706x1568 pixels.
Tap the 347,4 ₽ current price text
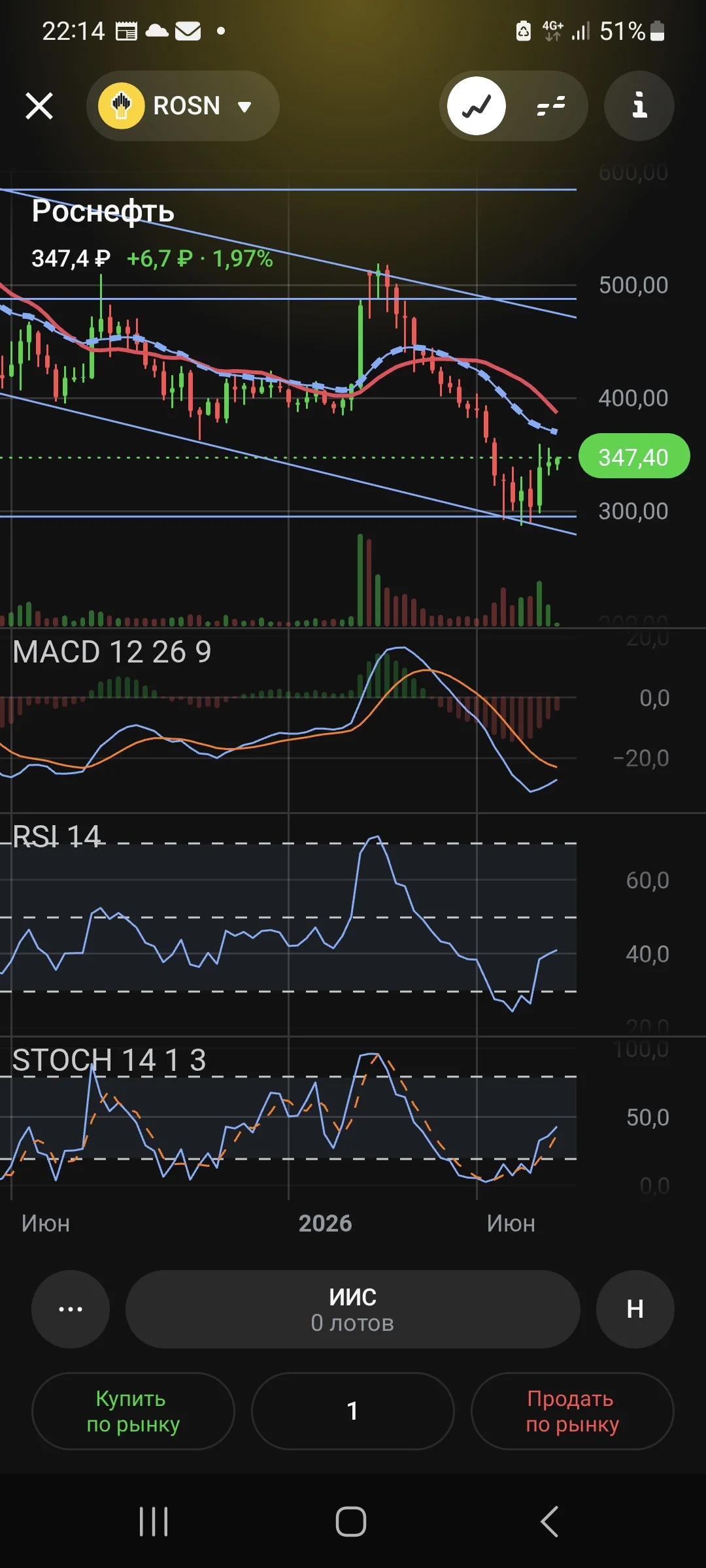[71, 259]
